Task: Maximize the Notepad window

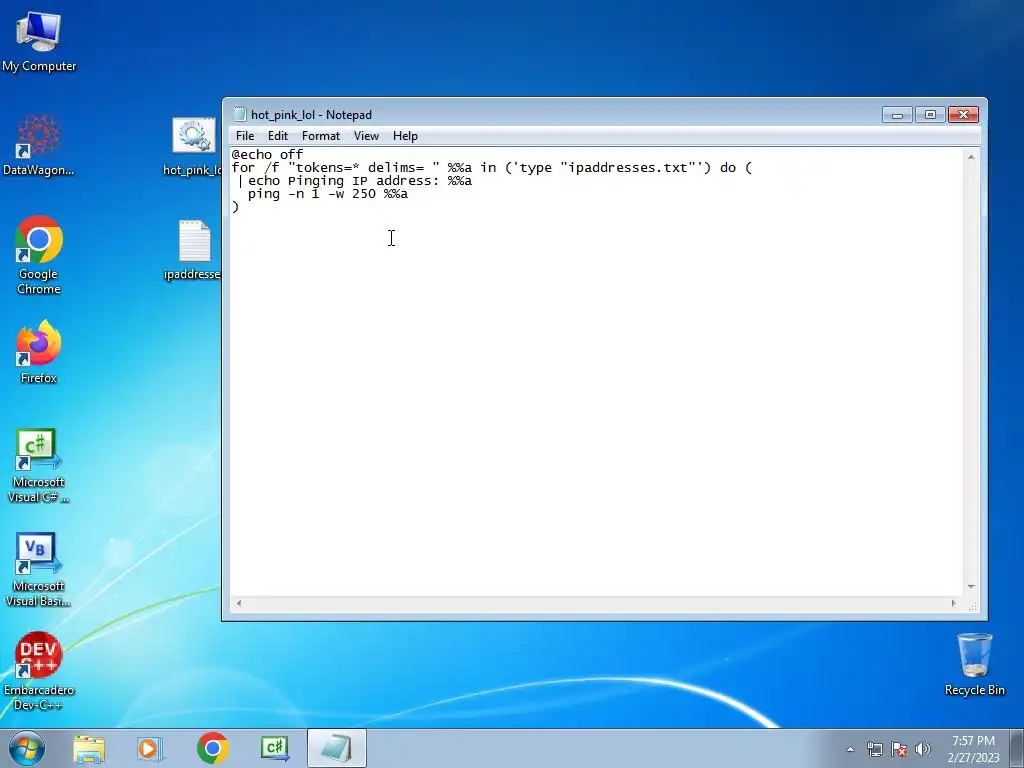Action: pyautogui.click(x=930, y=115)
